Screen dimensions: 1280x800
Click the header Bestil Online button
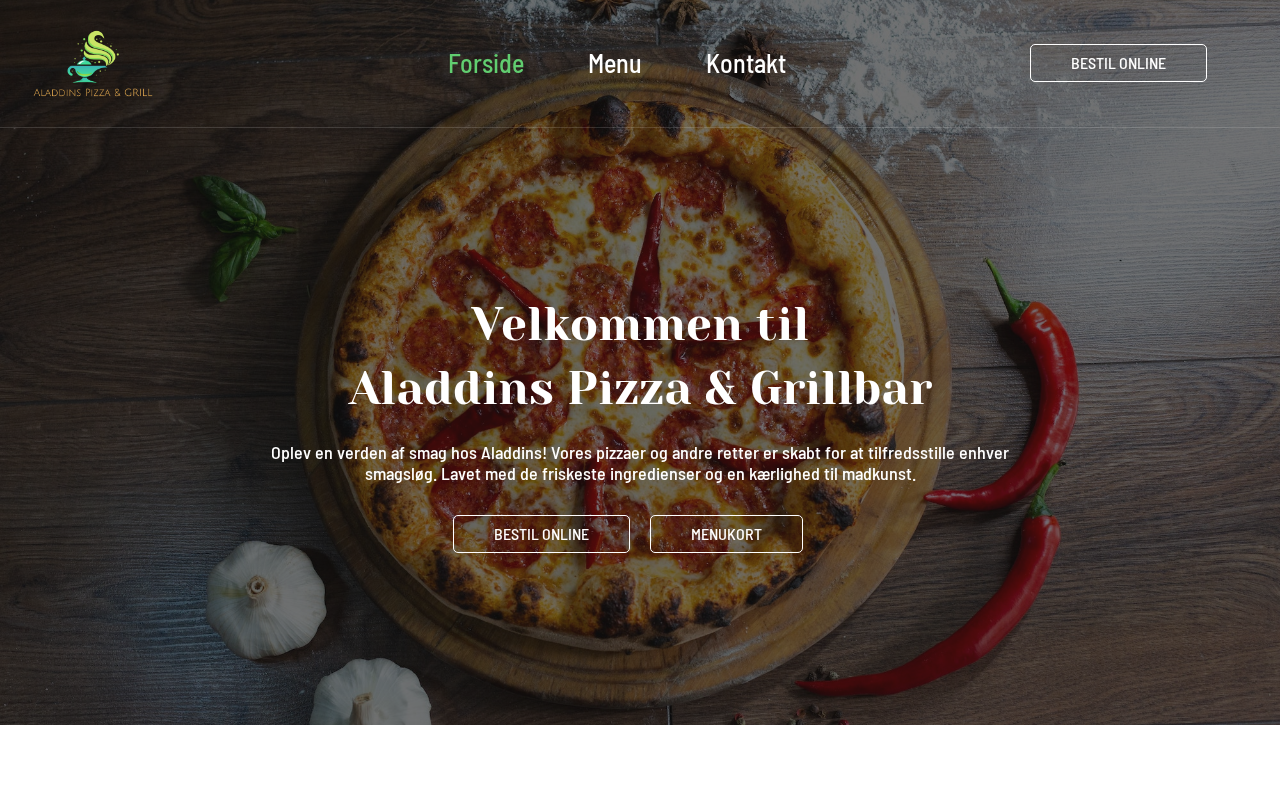click(x=1118, y=63)
